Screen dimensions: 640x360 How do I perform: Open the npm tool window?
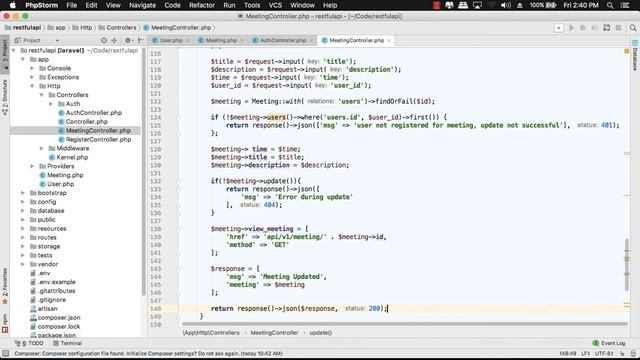[x=4, y=323]
